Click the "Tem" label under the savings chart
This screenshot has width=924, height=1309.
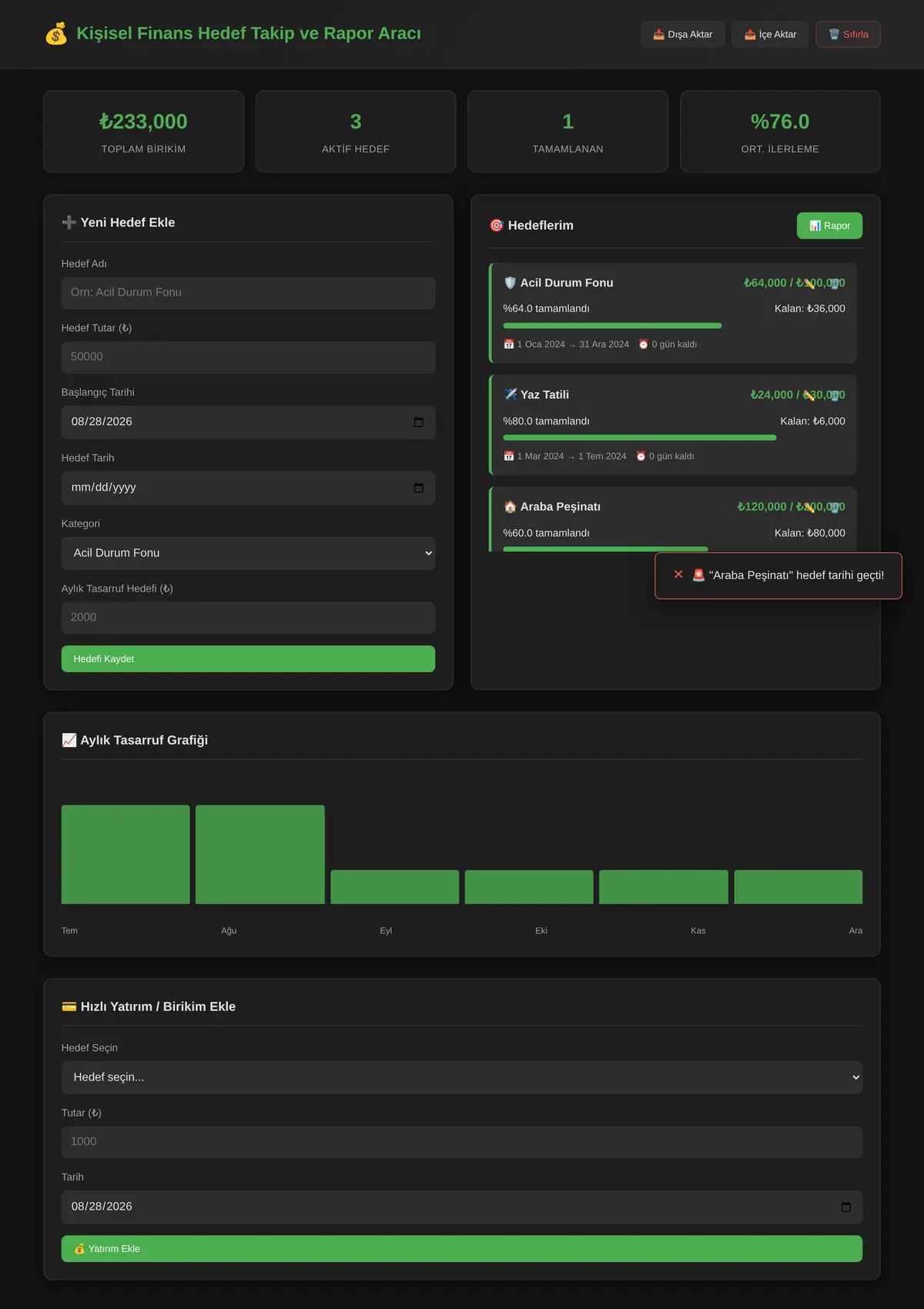click(x=69, y=931)
